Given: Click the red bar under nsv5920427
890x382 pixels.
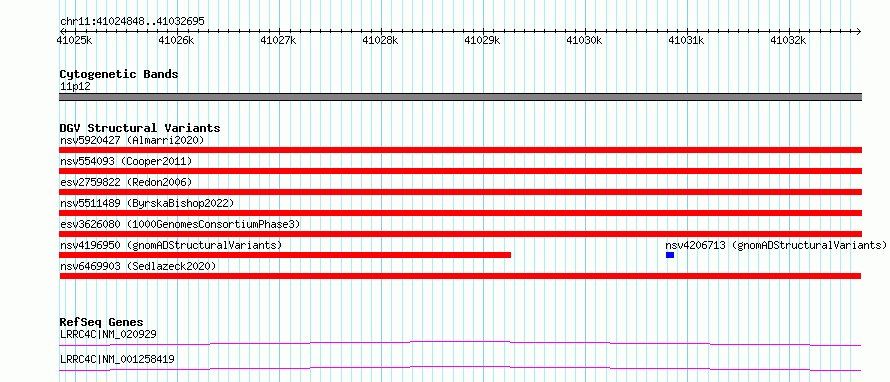Looking at the screenshot, I should [x=460, y=150].
